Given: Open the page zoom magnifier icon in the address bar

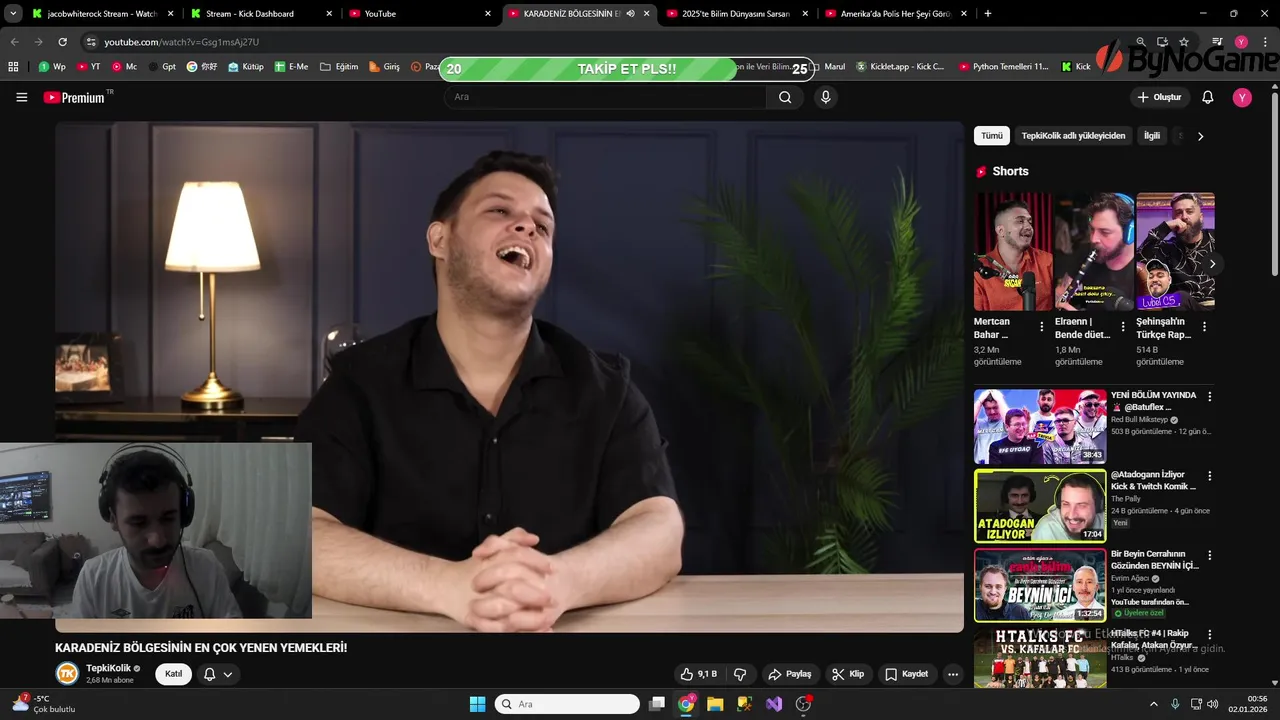Looking at the screenshot, I should pos(1141,42).
